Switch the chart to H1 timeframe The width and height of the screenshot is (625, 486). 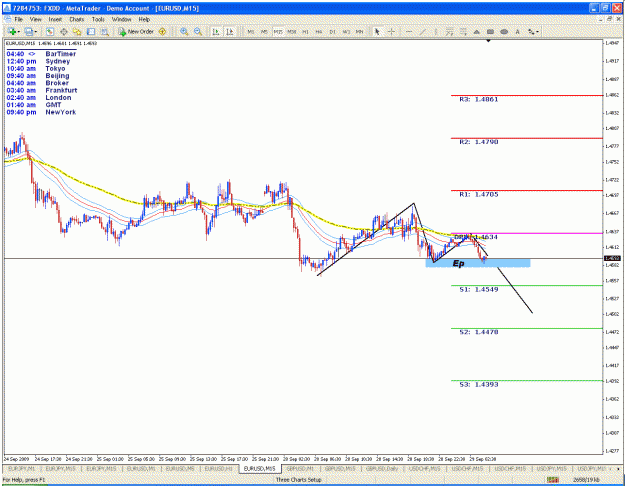click(305, 31)
